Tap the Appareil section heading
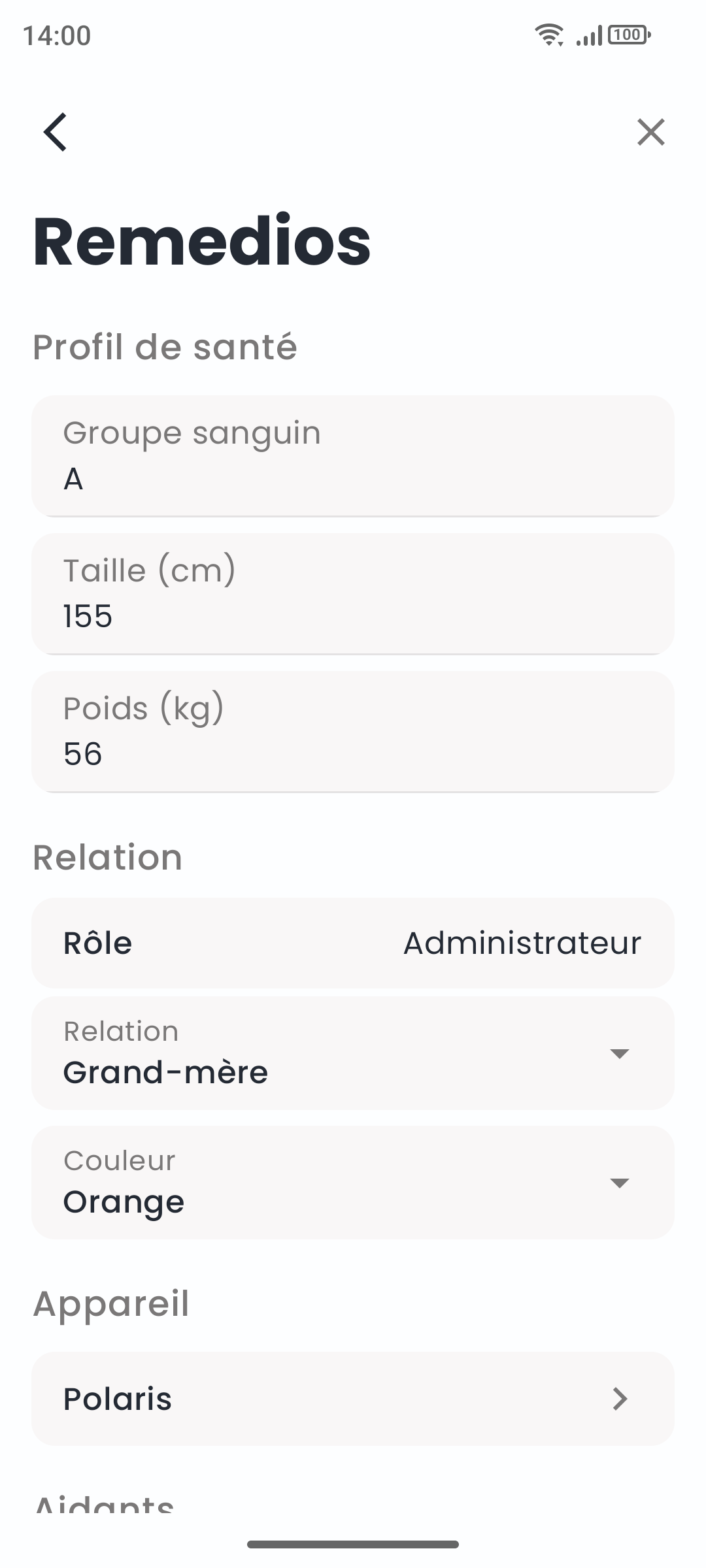 tap(111, 1304)
